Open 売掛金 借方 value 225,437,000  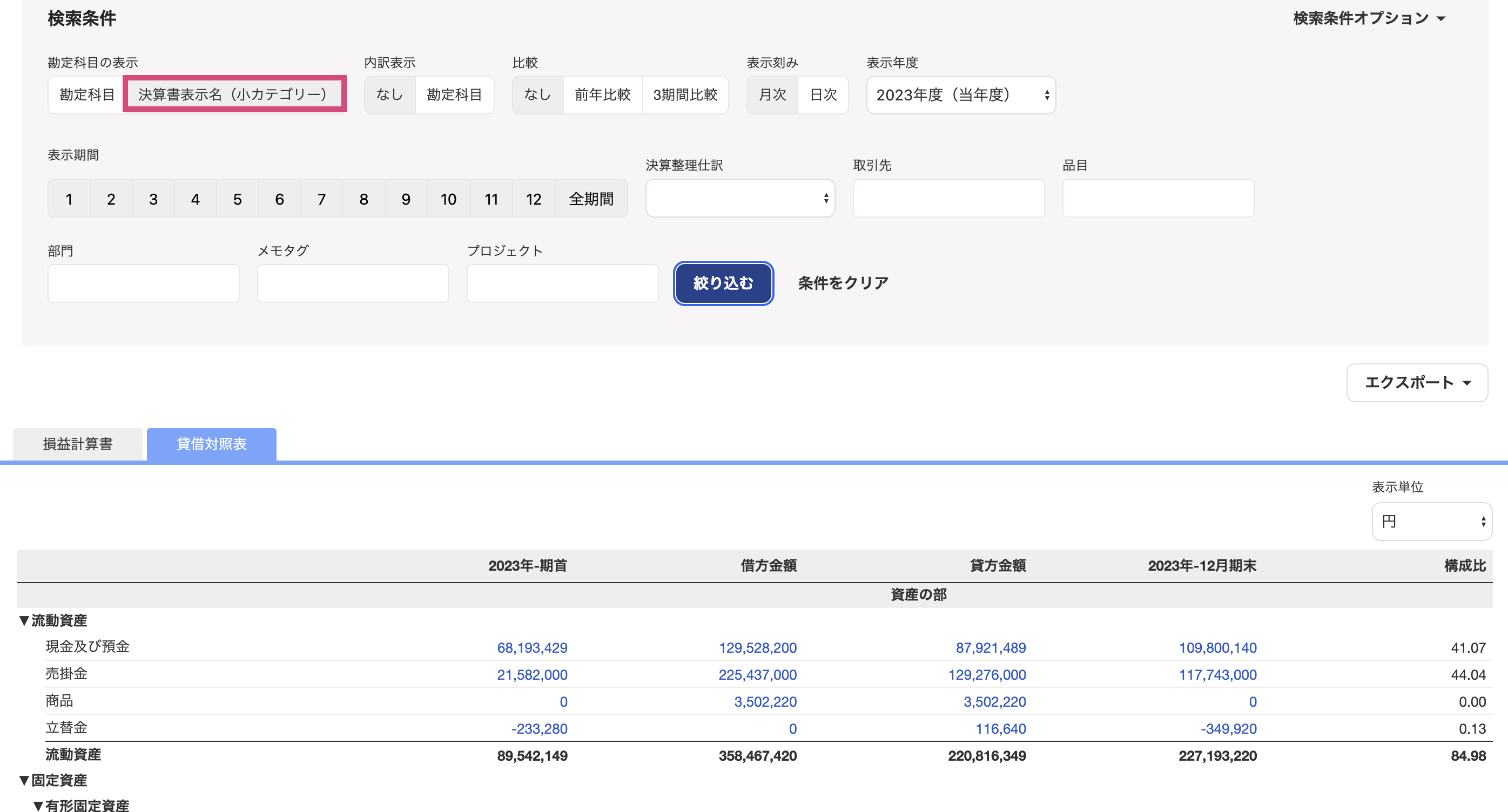point(758,674)
